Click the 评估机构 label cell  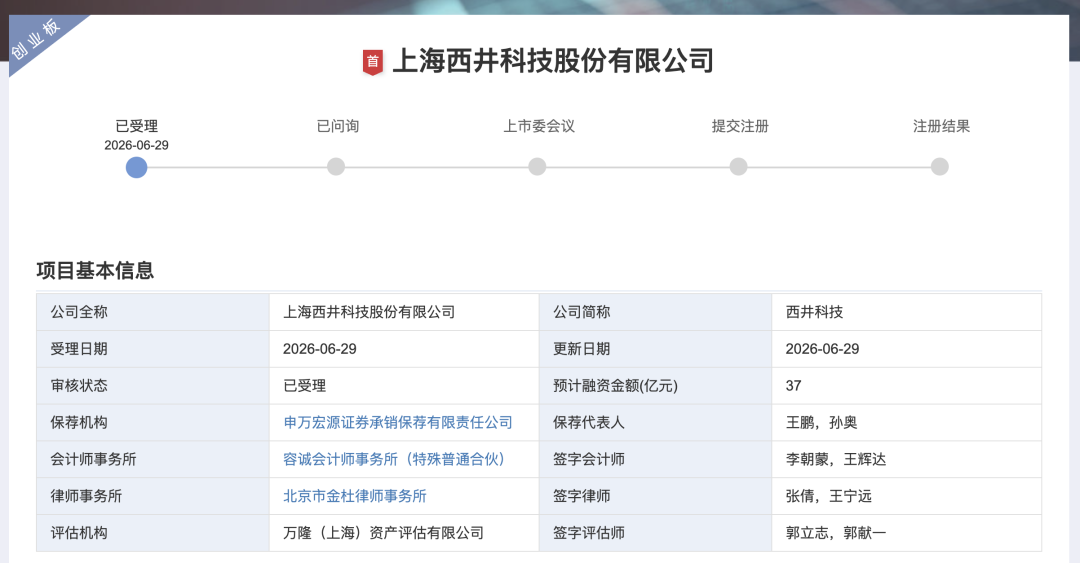153,533
